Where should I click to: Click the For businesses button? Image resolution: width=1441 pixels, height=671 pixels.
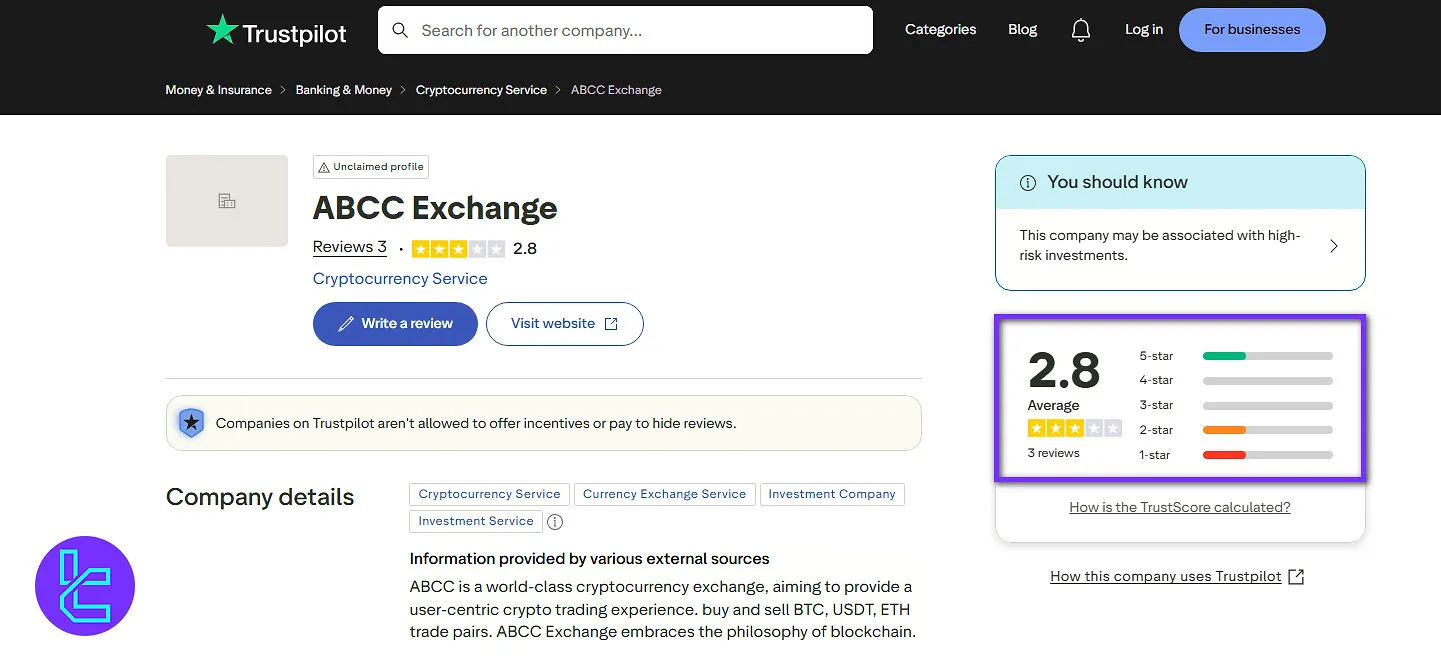[1251, 29]
